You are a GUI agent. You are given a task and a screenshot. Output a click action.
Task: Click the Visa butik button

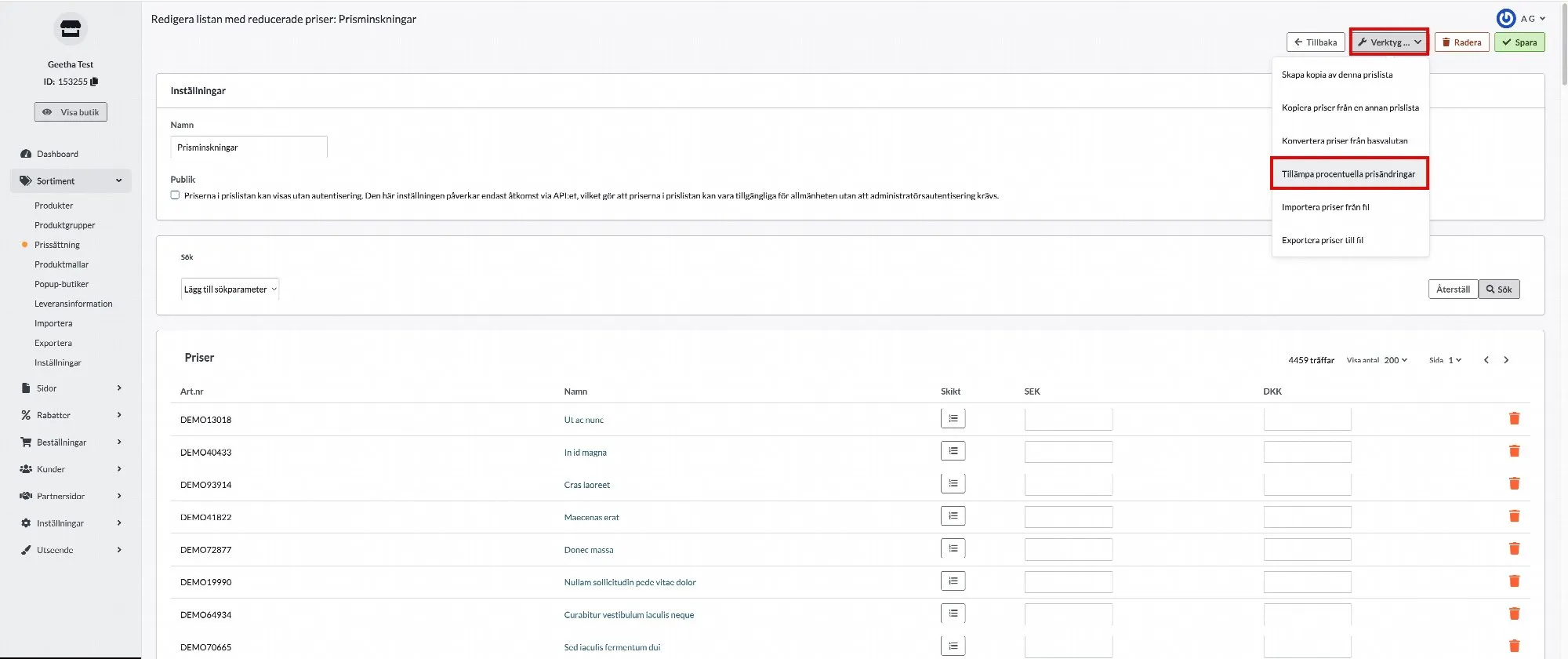pos(71,112)
